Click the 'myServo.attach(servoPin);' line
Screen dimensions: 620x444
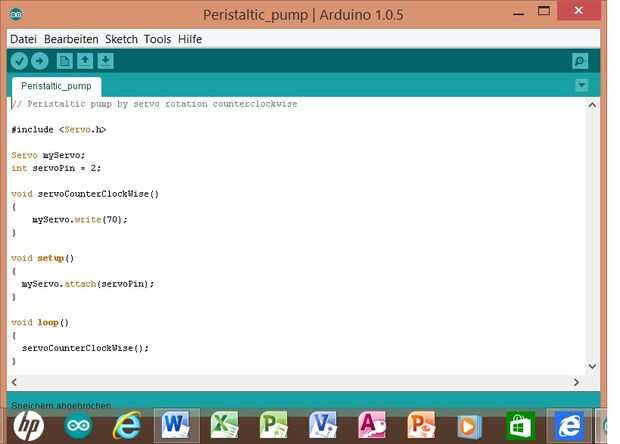pyautogui.click(x=87, y=284)
